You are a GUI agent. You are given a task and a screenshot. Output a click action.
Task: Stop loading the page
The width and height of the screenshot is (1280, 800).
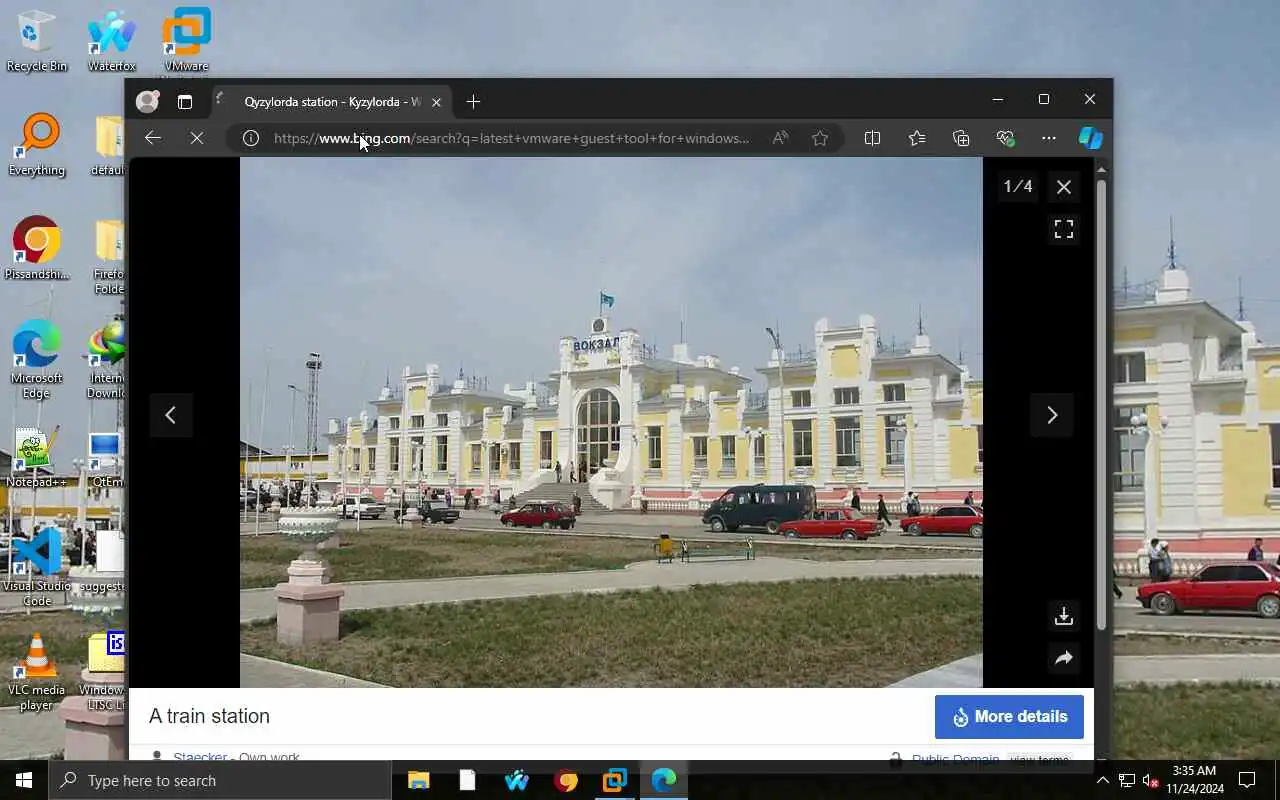[197, 138]
